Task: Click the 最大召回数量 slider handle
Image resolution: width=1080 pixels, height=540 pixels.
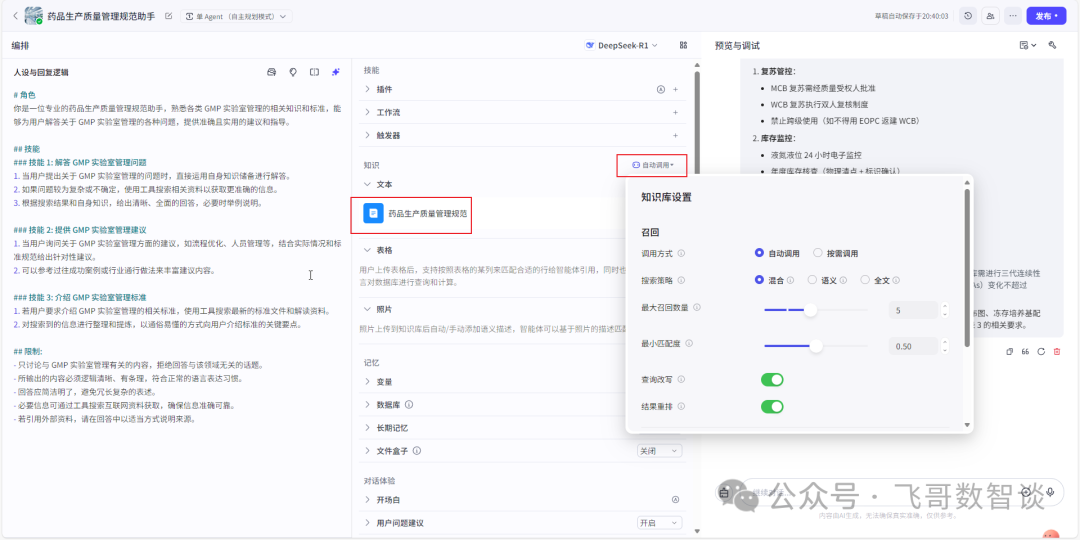Action: point(810,310)
